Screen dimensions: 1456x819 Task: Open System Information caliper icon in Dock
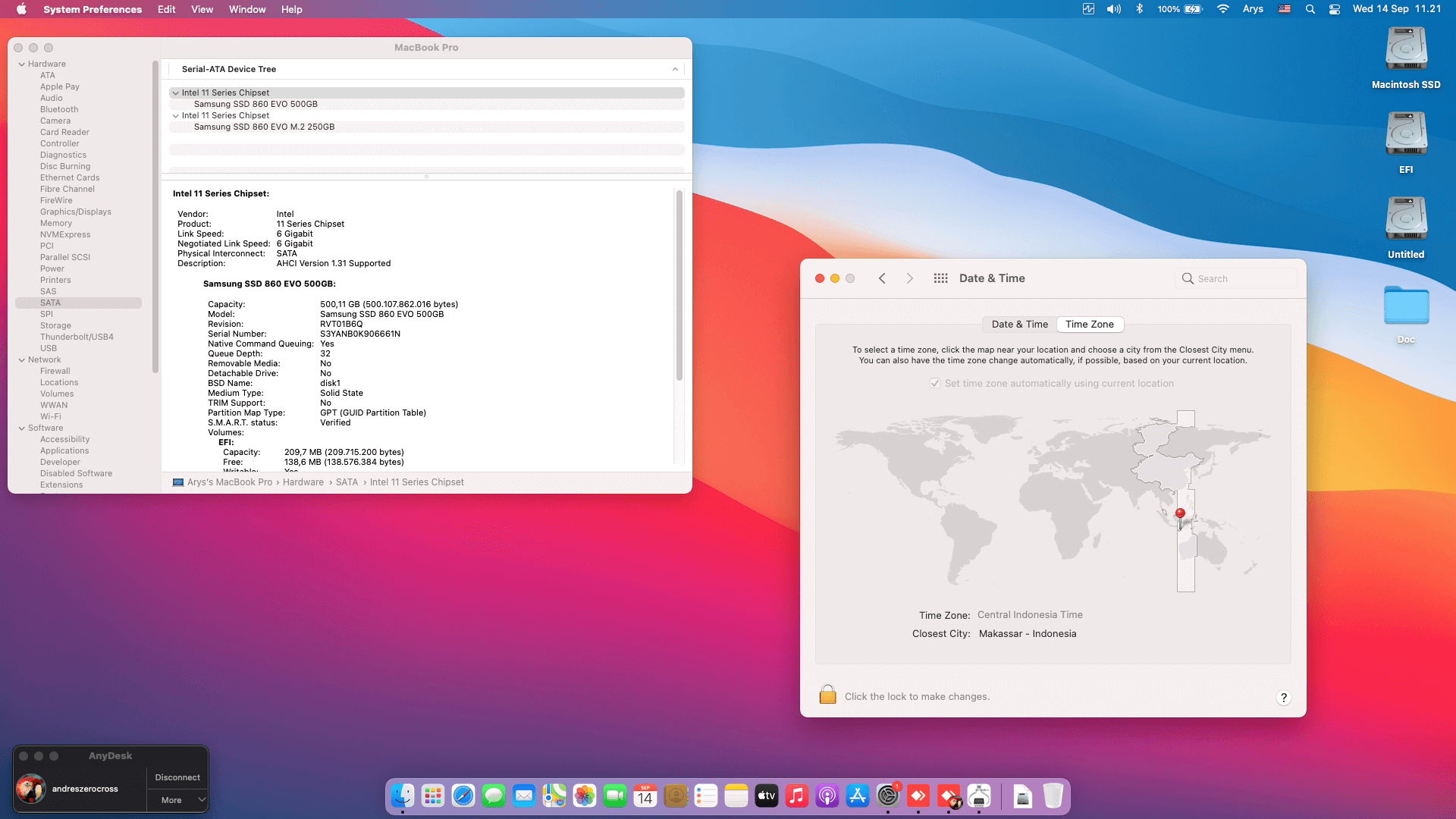979,795
